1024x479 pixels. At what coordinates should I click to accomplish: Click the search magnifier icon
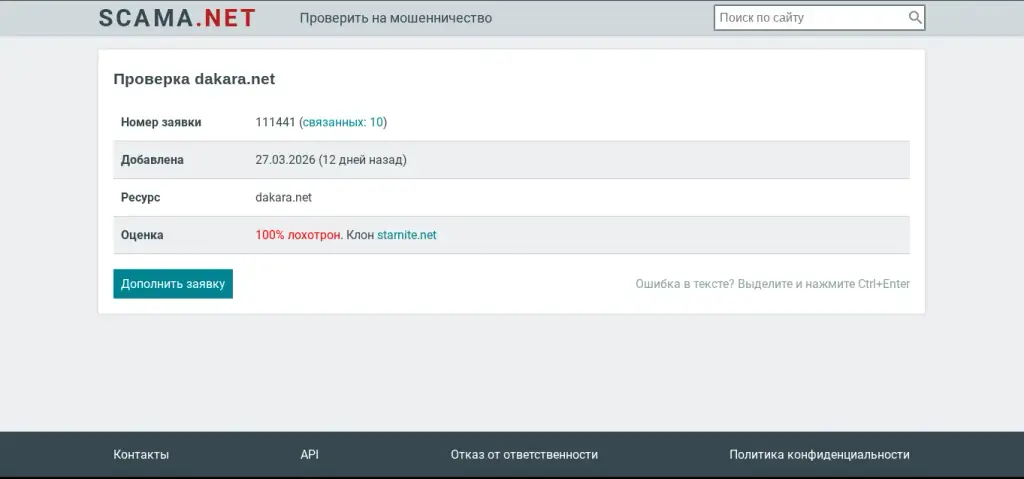pyautogui.click(x=915, y=18)
